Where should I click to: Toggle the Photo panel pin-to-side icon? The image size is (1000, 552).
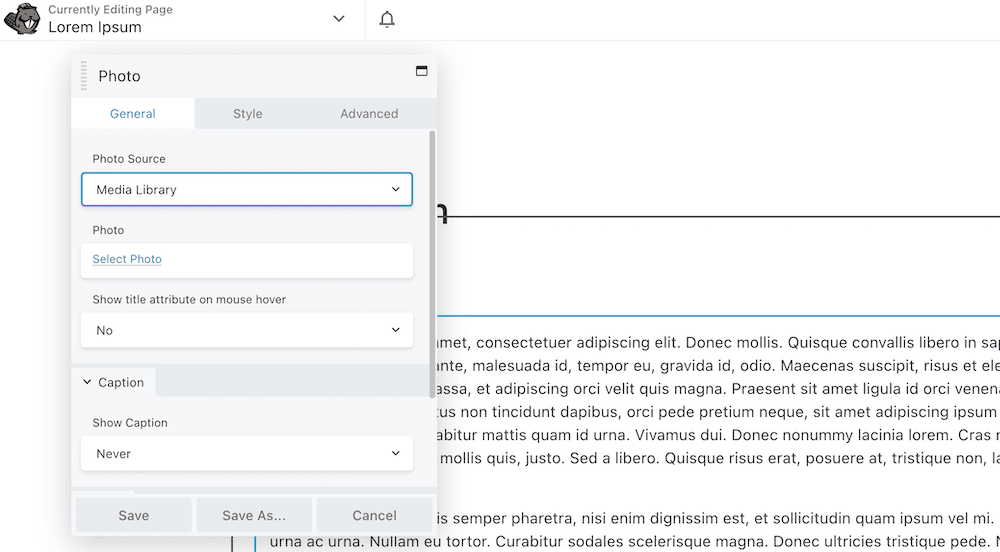click(422, 71)
